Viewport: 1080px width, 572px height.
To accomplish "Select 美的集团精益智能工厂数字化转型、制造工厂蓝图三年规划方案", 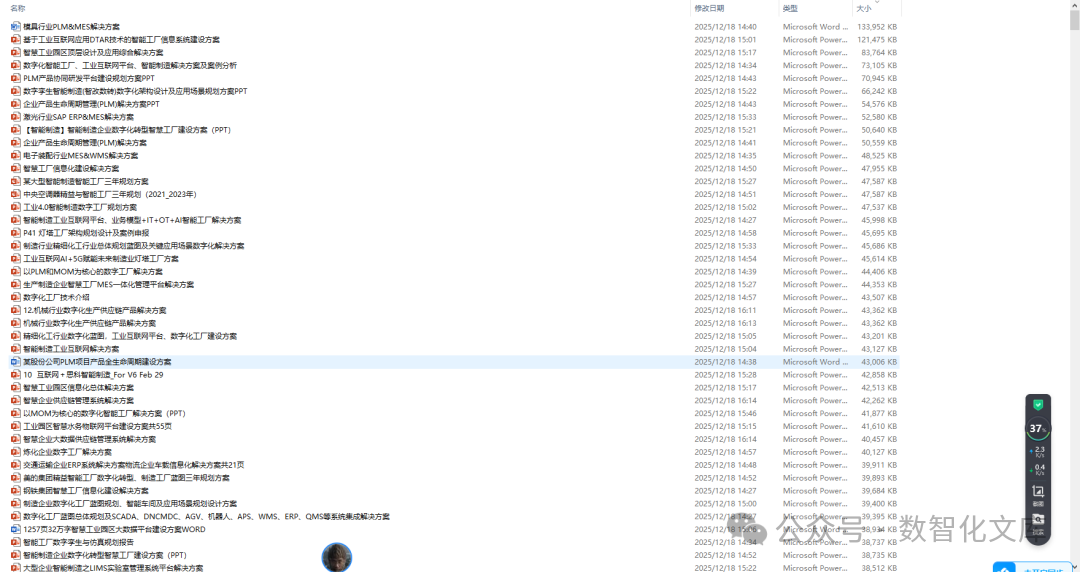I will 126,478.
